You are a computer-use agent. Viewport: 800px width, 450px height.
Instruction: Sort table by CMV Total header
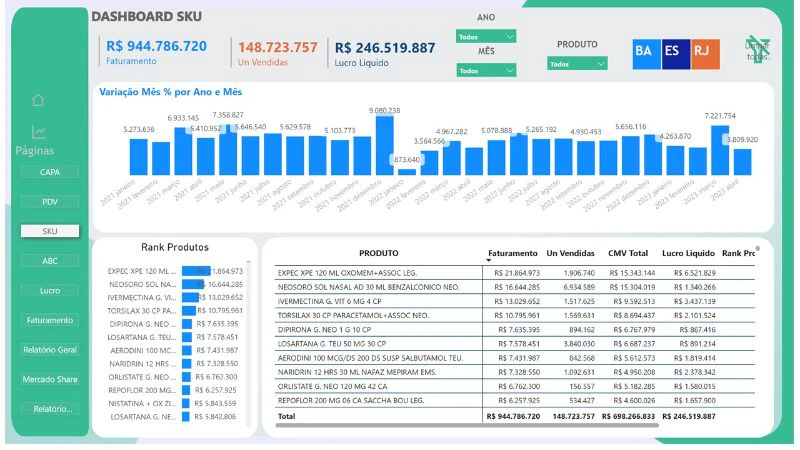(628, 253)
